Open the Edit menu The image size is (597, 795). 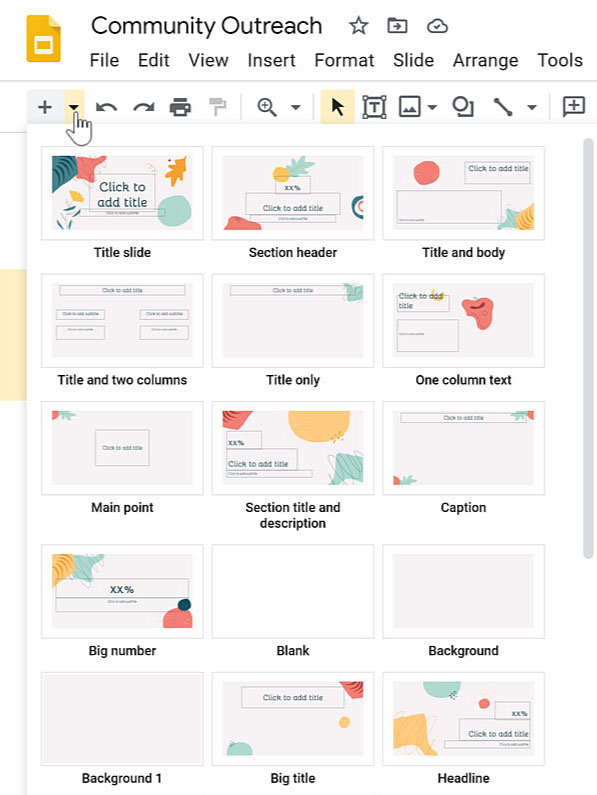(154, 60)
